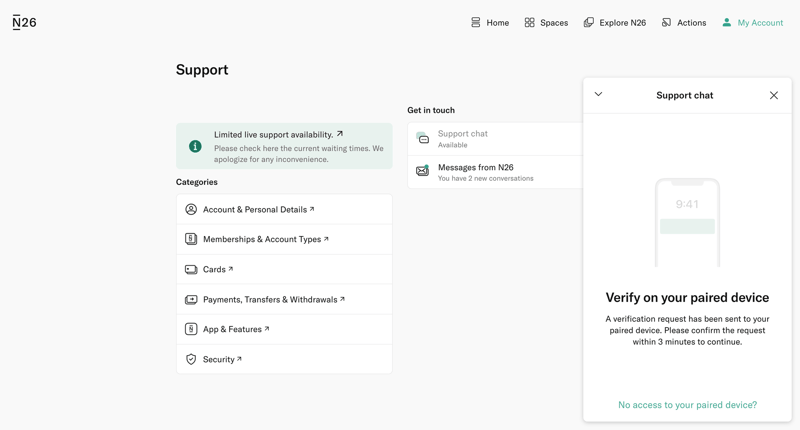
Task: Select Support chat under Get in touch
Action: pos(495,139)
